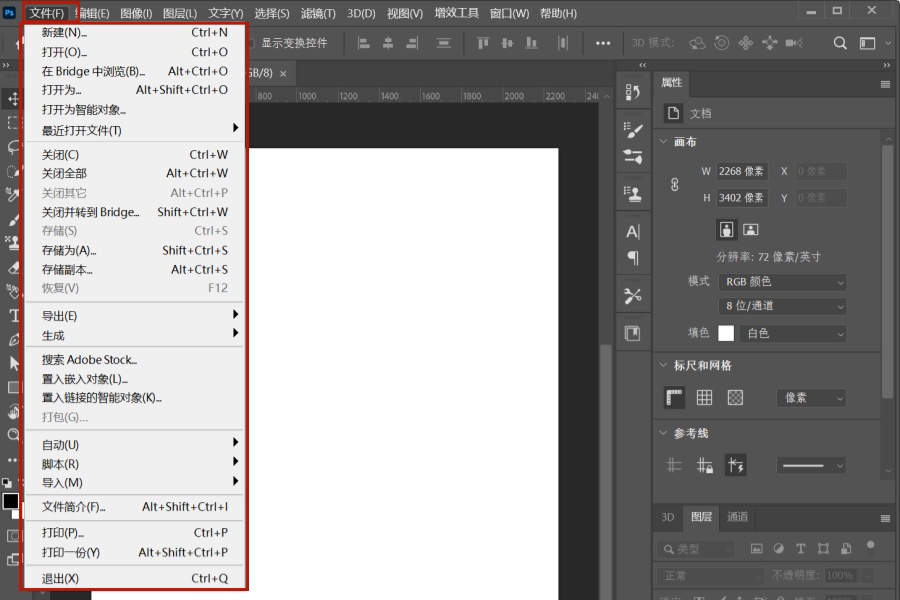
Task: Switch to the 通道 tab
Action: (738, 517)
